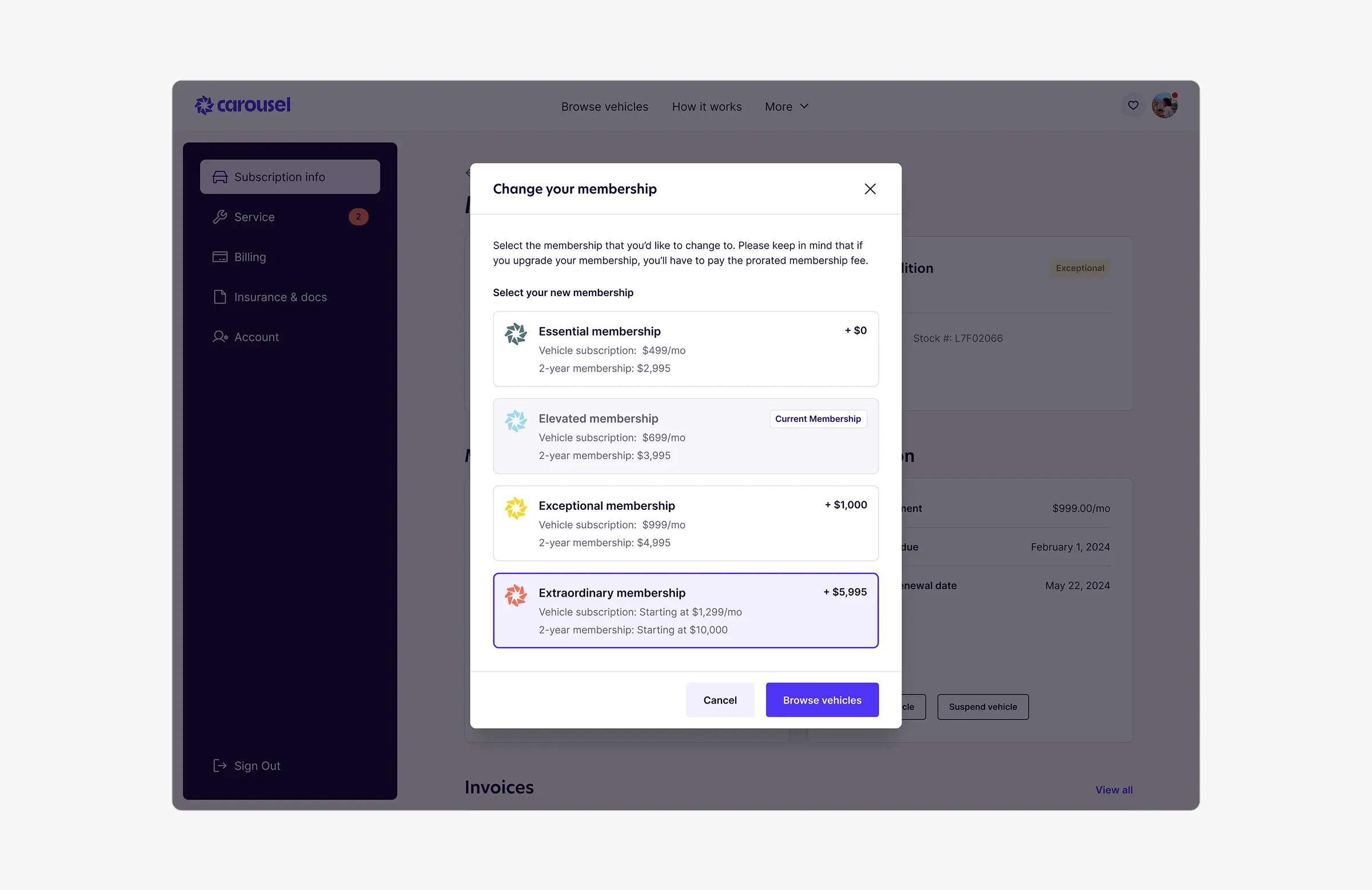Open favorites via the heart icon
Viewport: 1372px width, 890px height.
[1133, 106]
